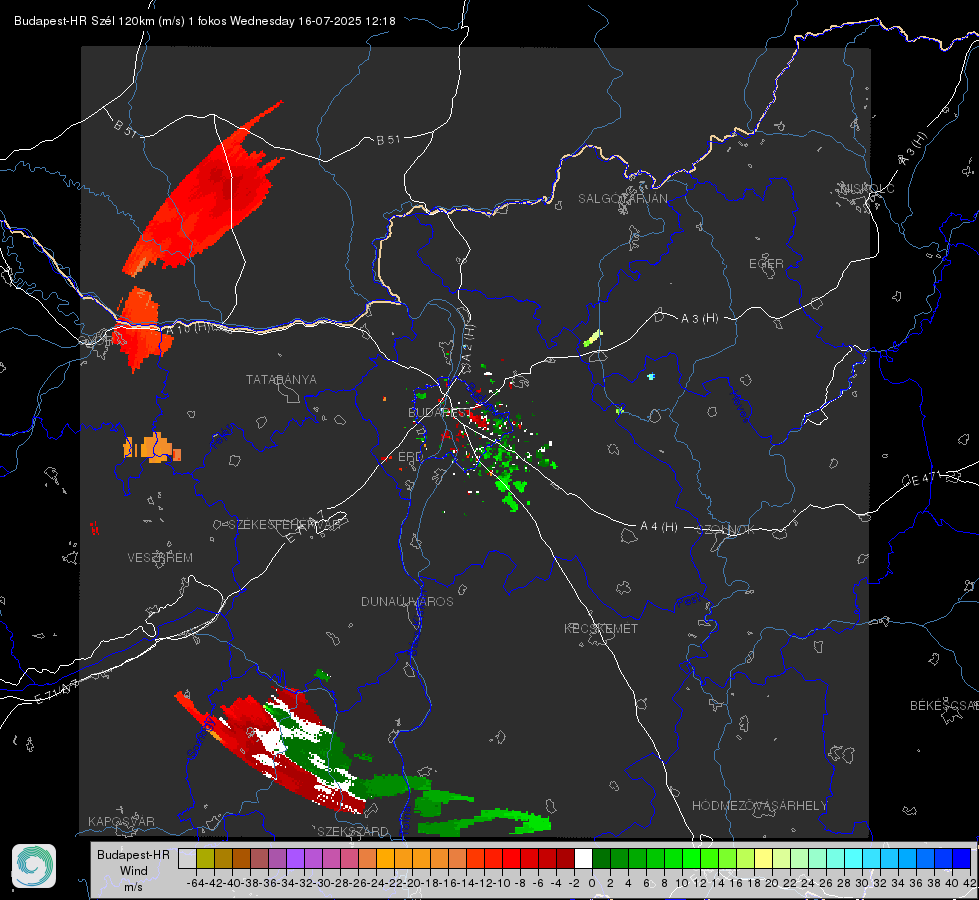Image resolution: width=979 pixels, height=900 pixels.
Task: Click the swirl logo icon beside the legend
Action: (x=34, y=866)
